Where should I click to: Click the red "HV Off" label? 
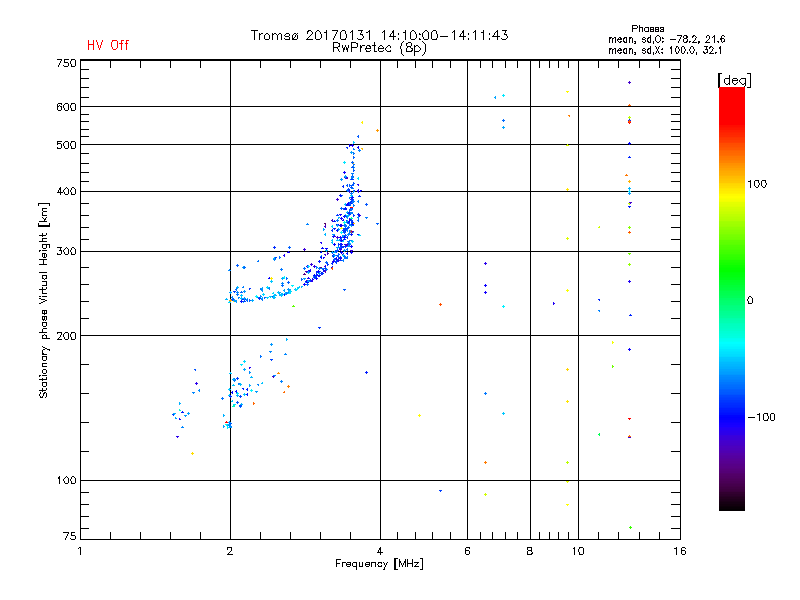point(108,45)
